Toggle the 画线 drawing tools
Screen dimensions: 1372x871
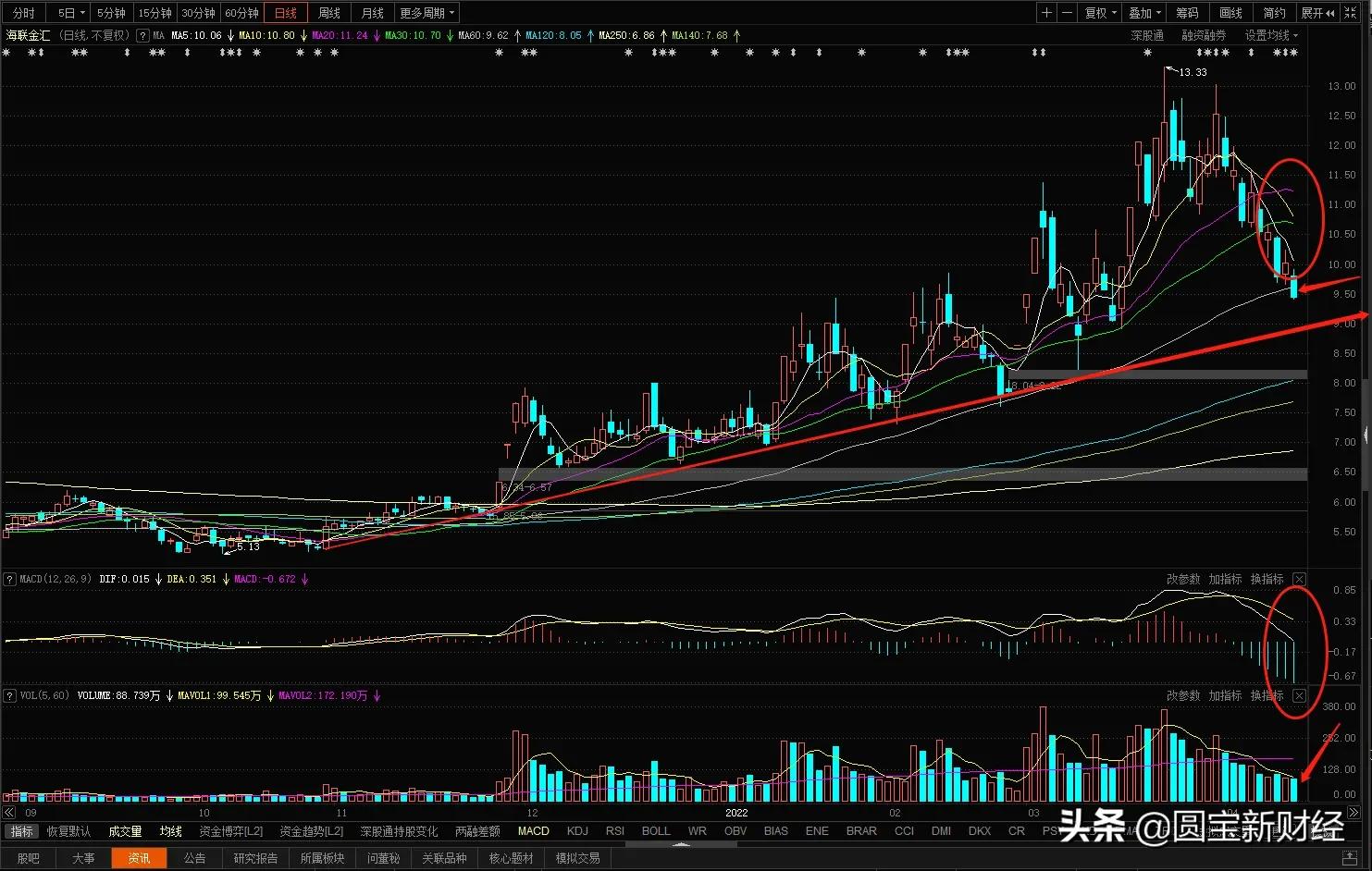click(x=1231, y=13)
